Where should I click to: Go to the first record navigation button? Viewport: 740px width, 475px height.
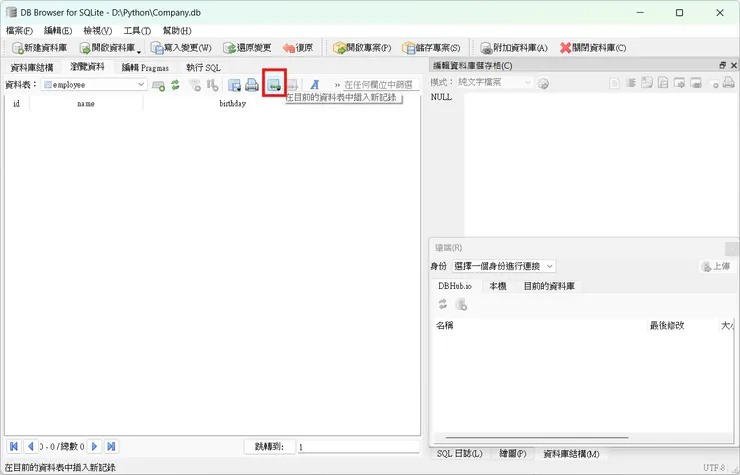14,446
